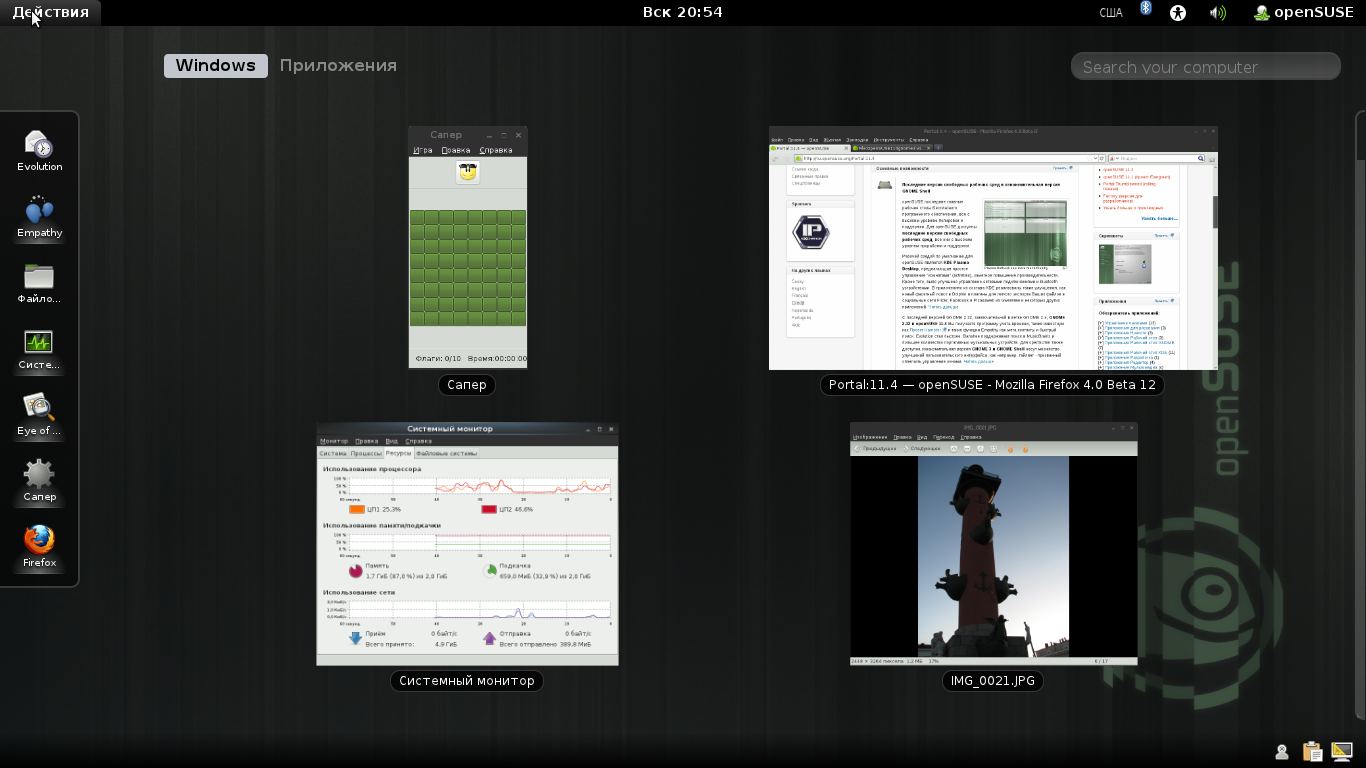Image resolution: width=1366 pixels, height=768 pixels.
Task: Select the IMG_0021.JPG window thumbnail
Action: tap(993, 543)
